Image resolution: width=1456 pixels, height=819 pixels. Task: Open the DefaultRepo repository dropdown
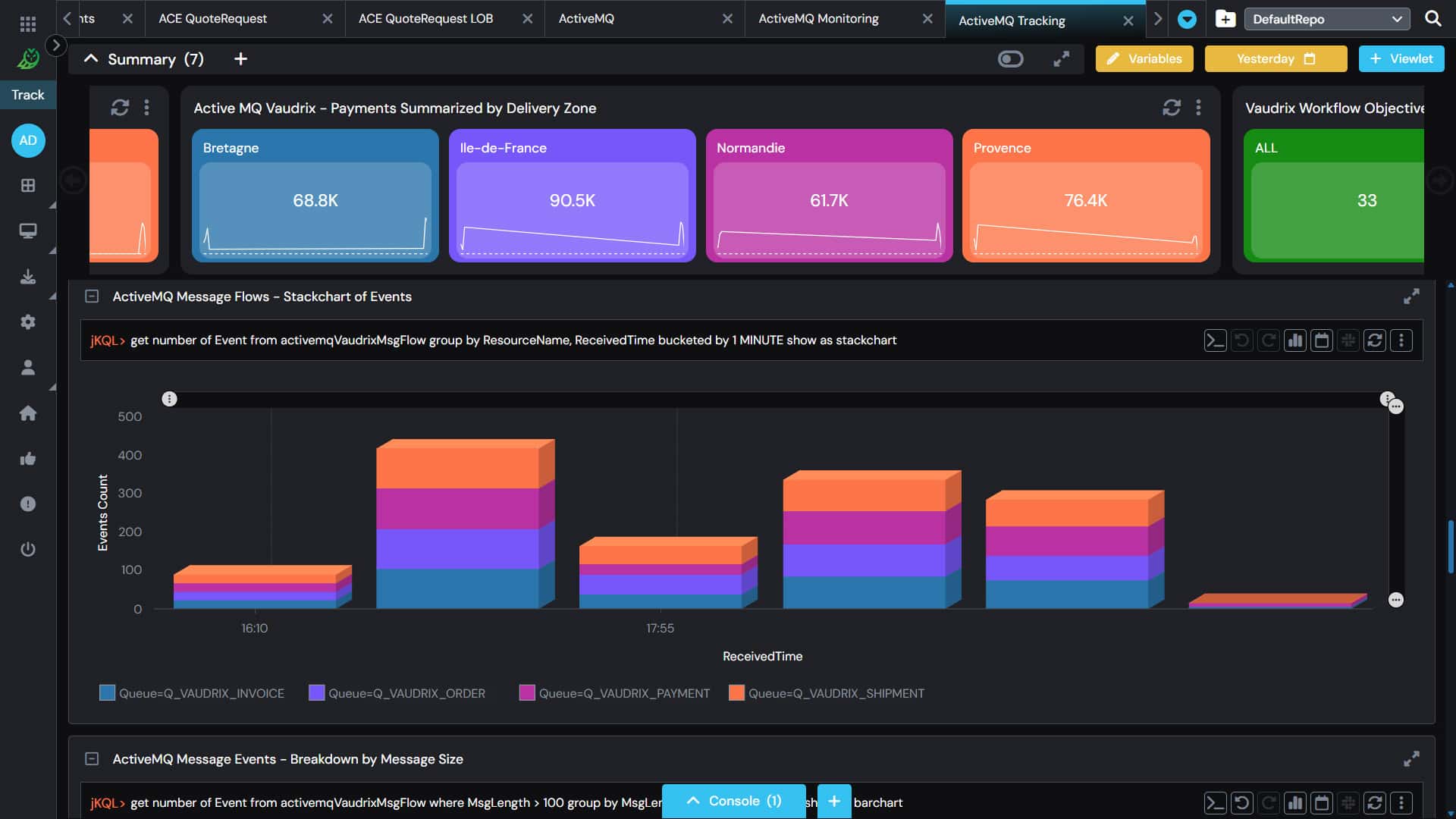[1326, 19]
